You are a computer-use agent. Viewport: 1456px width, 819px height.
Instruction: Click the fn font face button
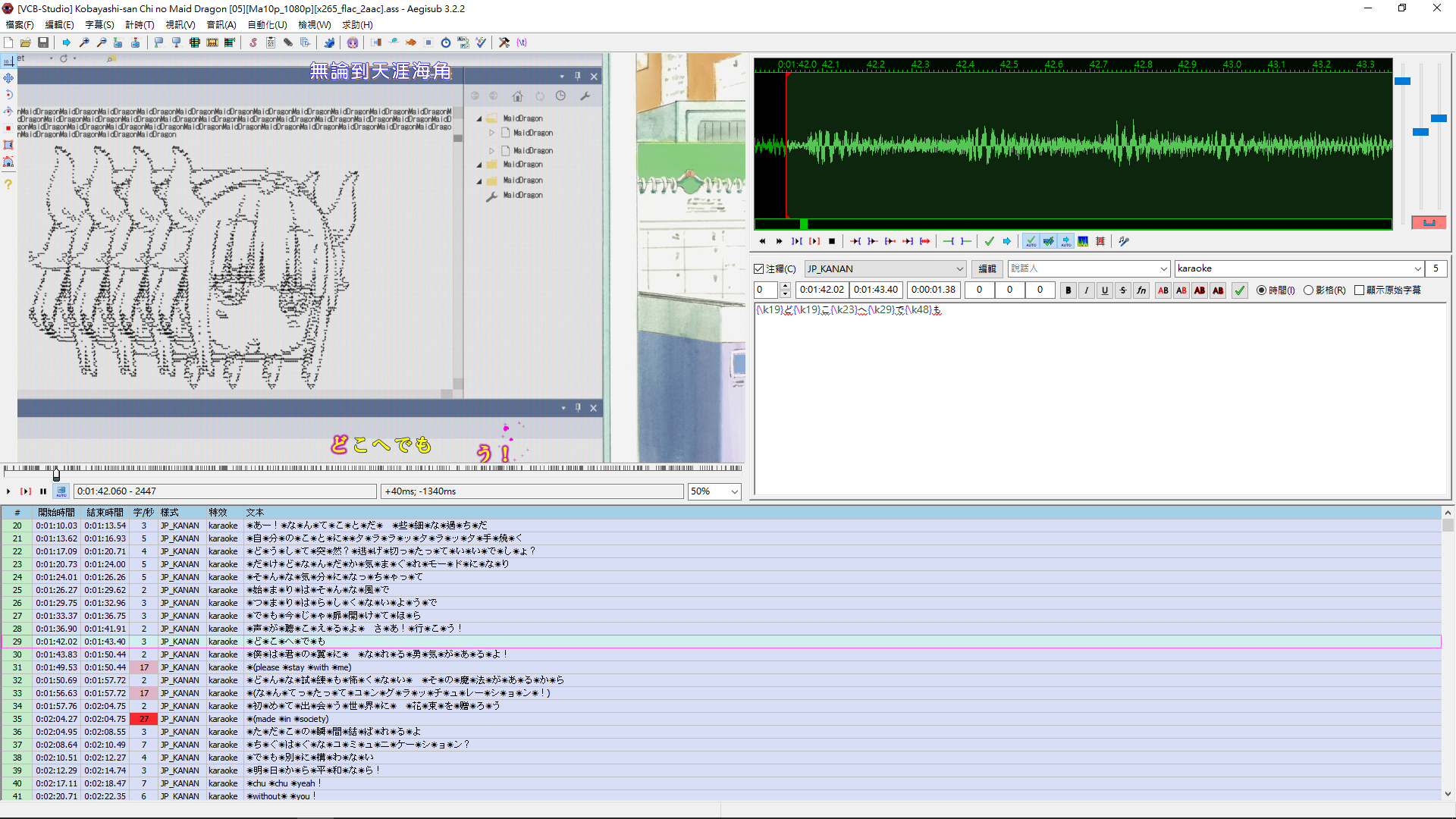(1141, 290)
